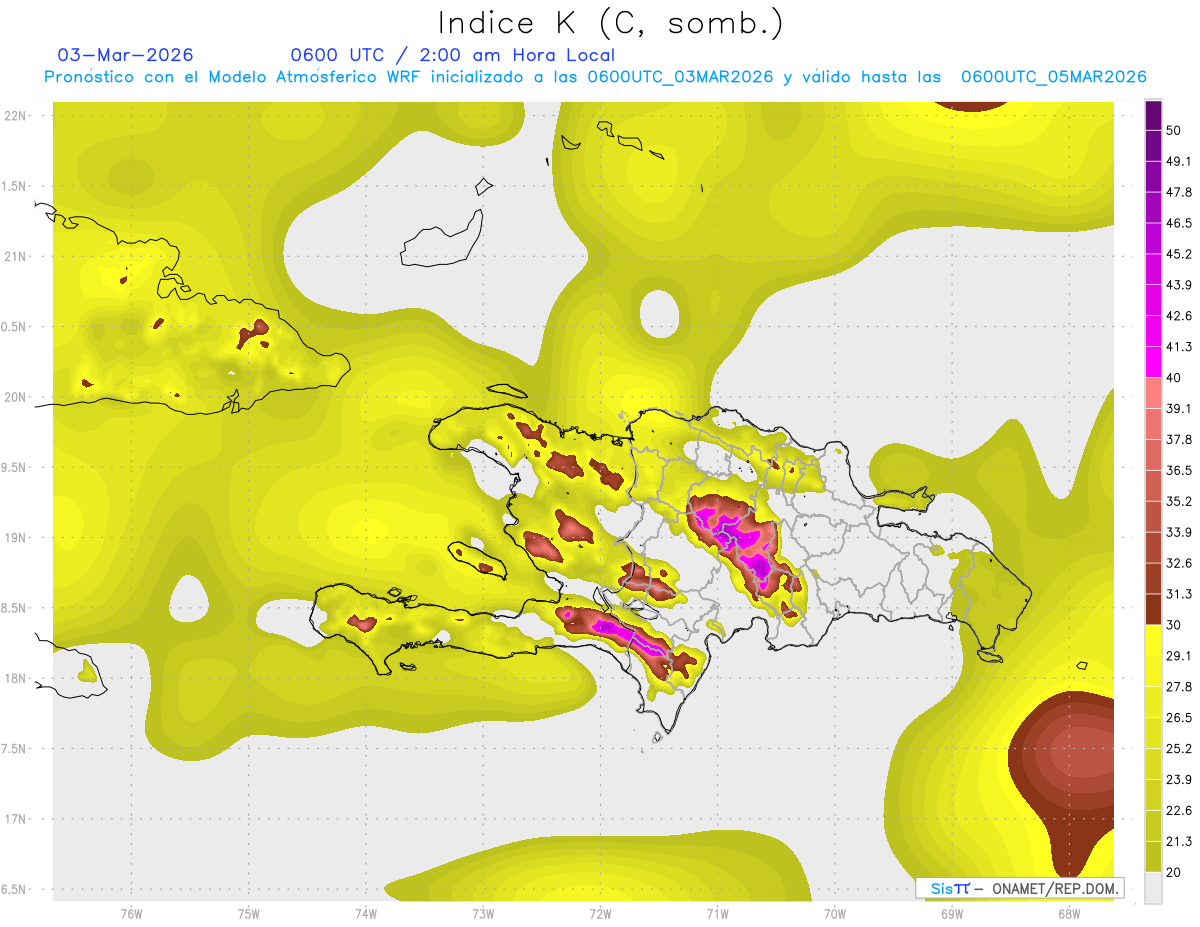This screenshot has width=1200, height=927.
Task: Pick the legend value "46.5"
Action: pos(1178,223)
